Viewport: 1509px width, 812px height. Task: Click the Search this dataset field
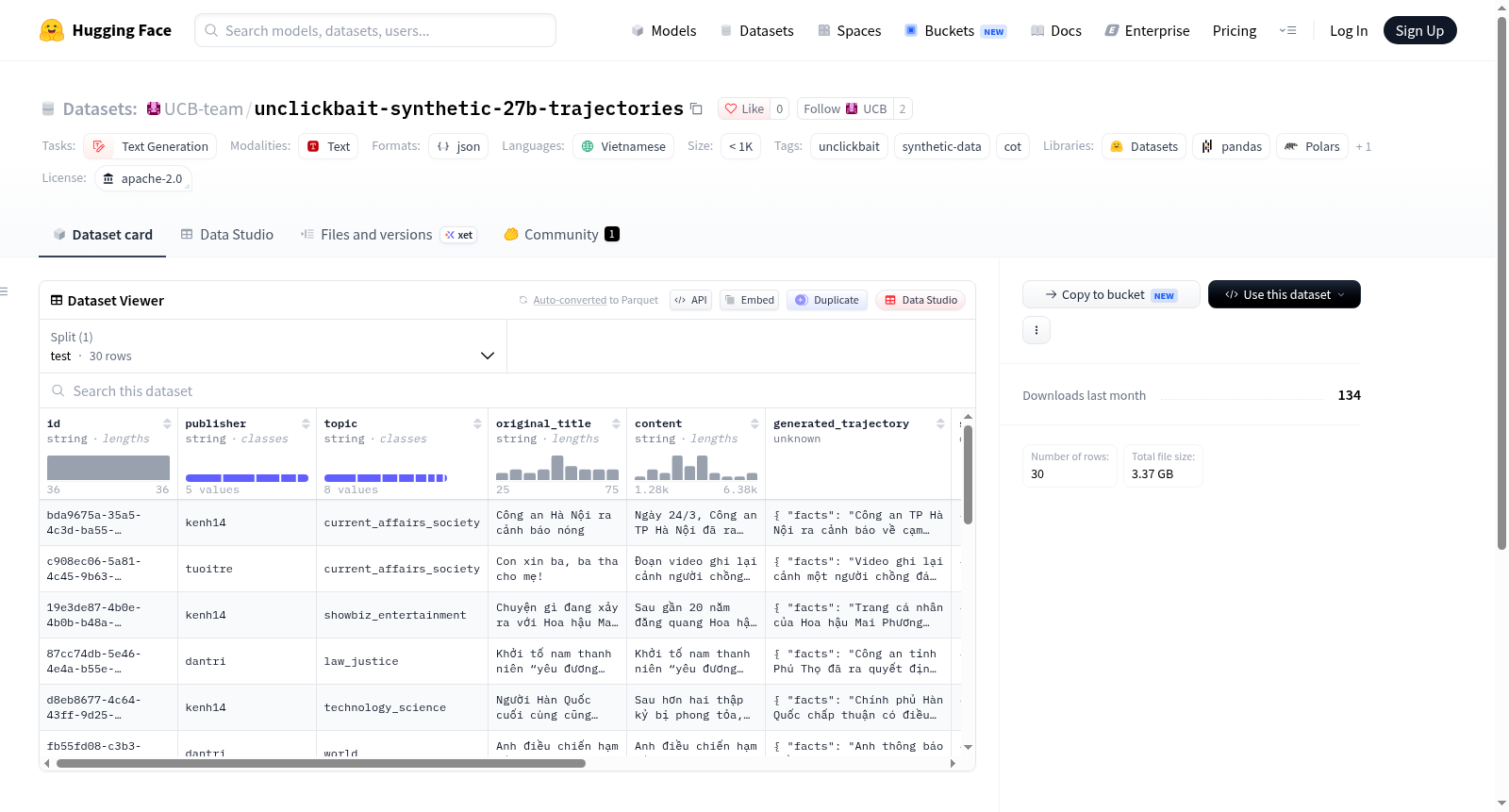(x=507, y=390)
